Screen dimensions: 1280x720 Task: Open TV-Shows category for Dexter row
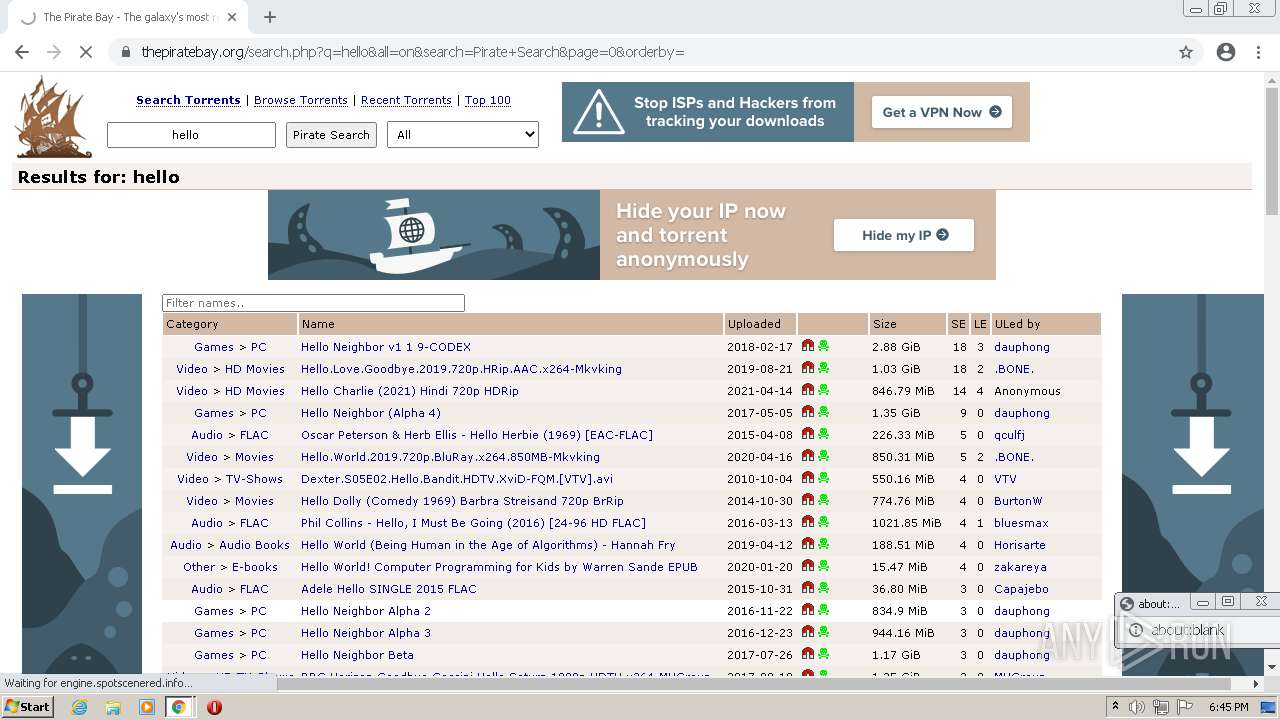click(x=254, y=479)
